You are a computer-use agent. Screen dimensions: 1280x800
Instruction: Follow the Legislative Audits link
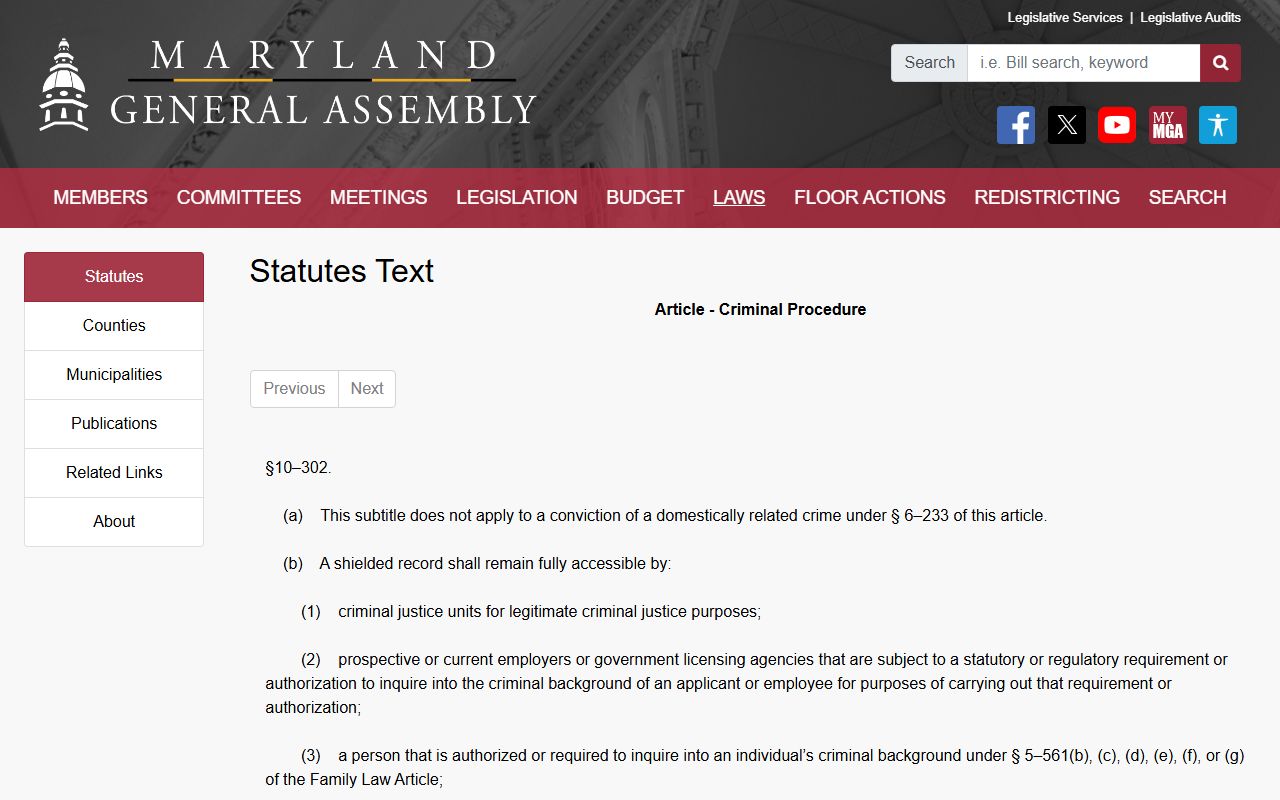(x=1190, y=17)
